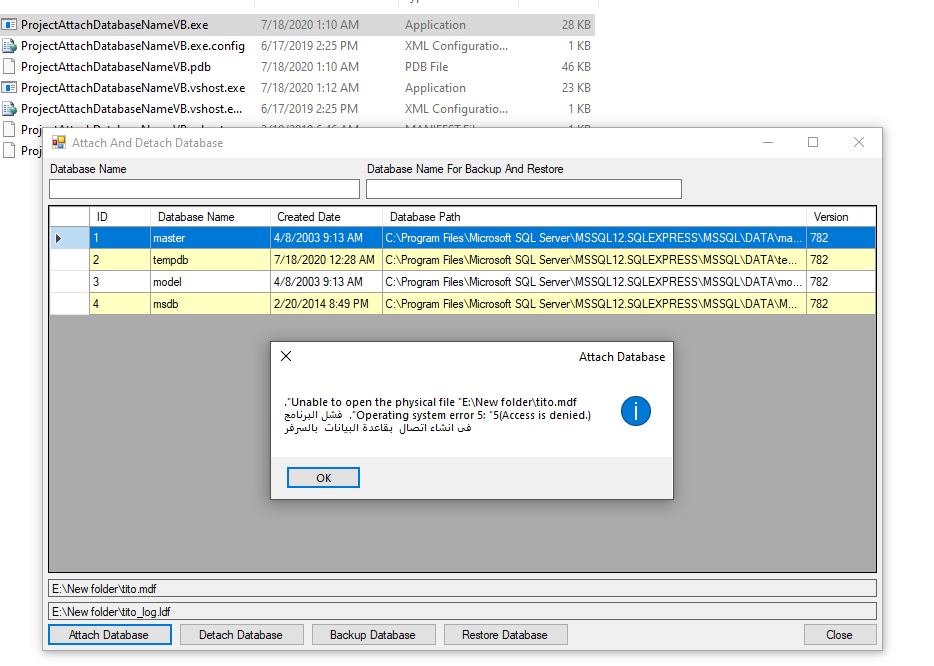
Task: Click the Backup Database button
Action: [x=372, y=635]
